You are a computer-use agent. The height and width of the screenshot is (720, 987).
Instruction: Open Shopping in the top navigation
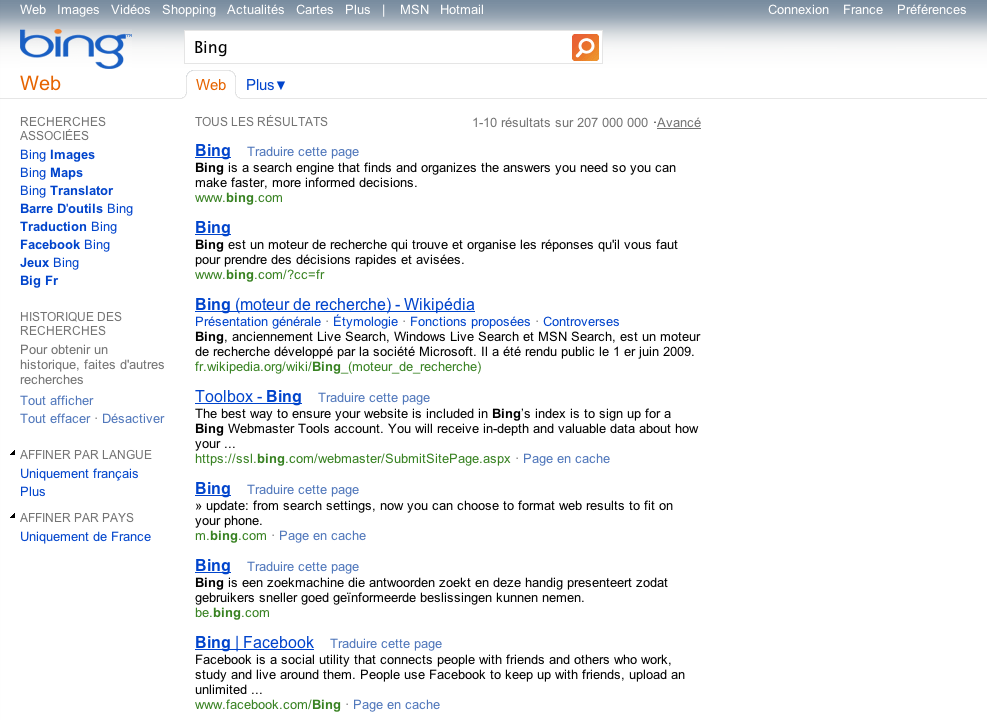coord(189,9)
